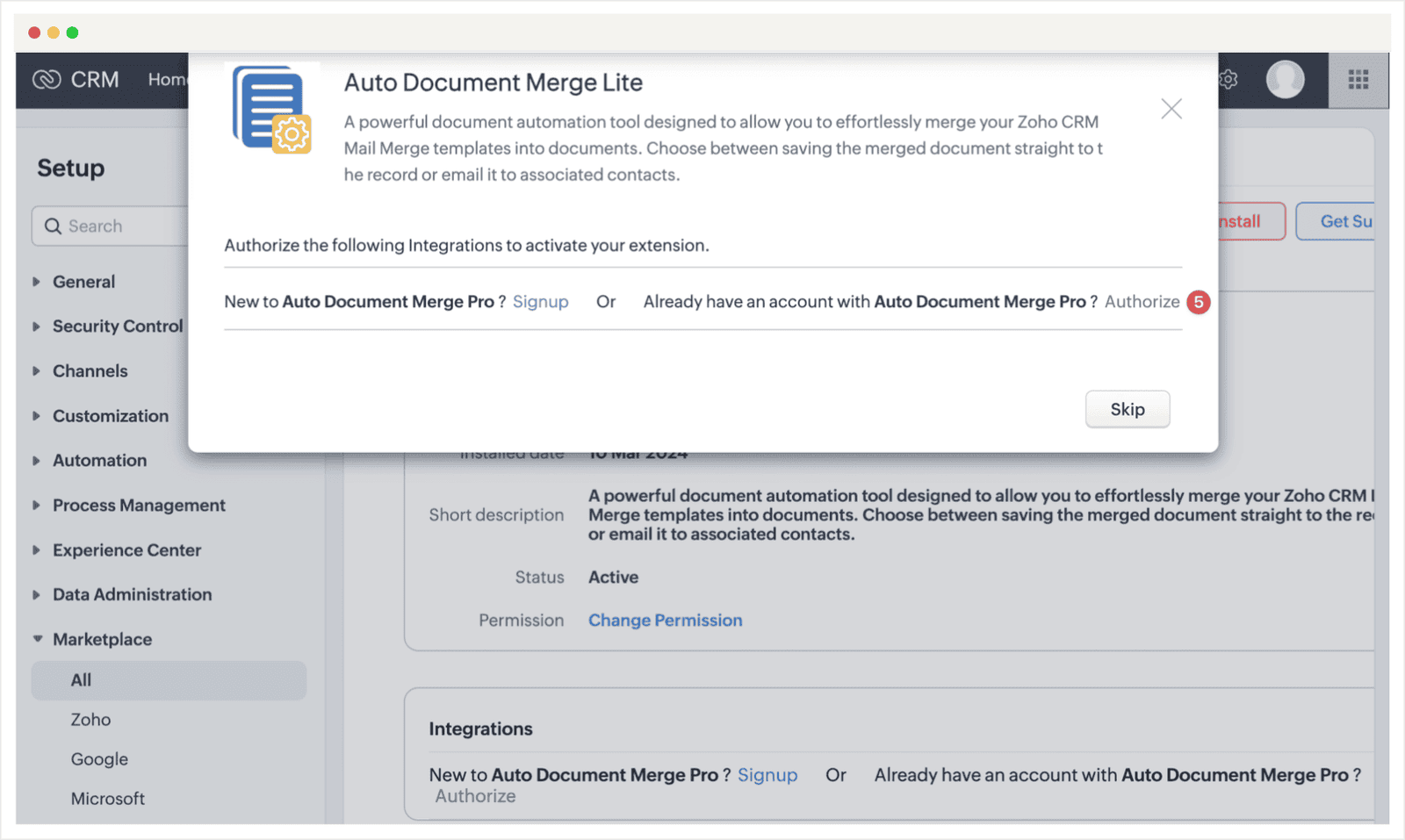Expand the Data Administration section arrow

point(36,595)
